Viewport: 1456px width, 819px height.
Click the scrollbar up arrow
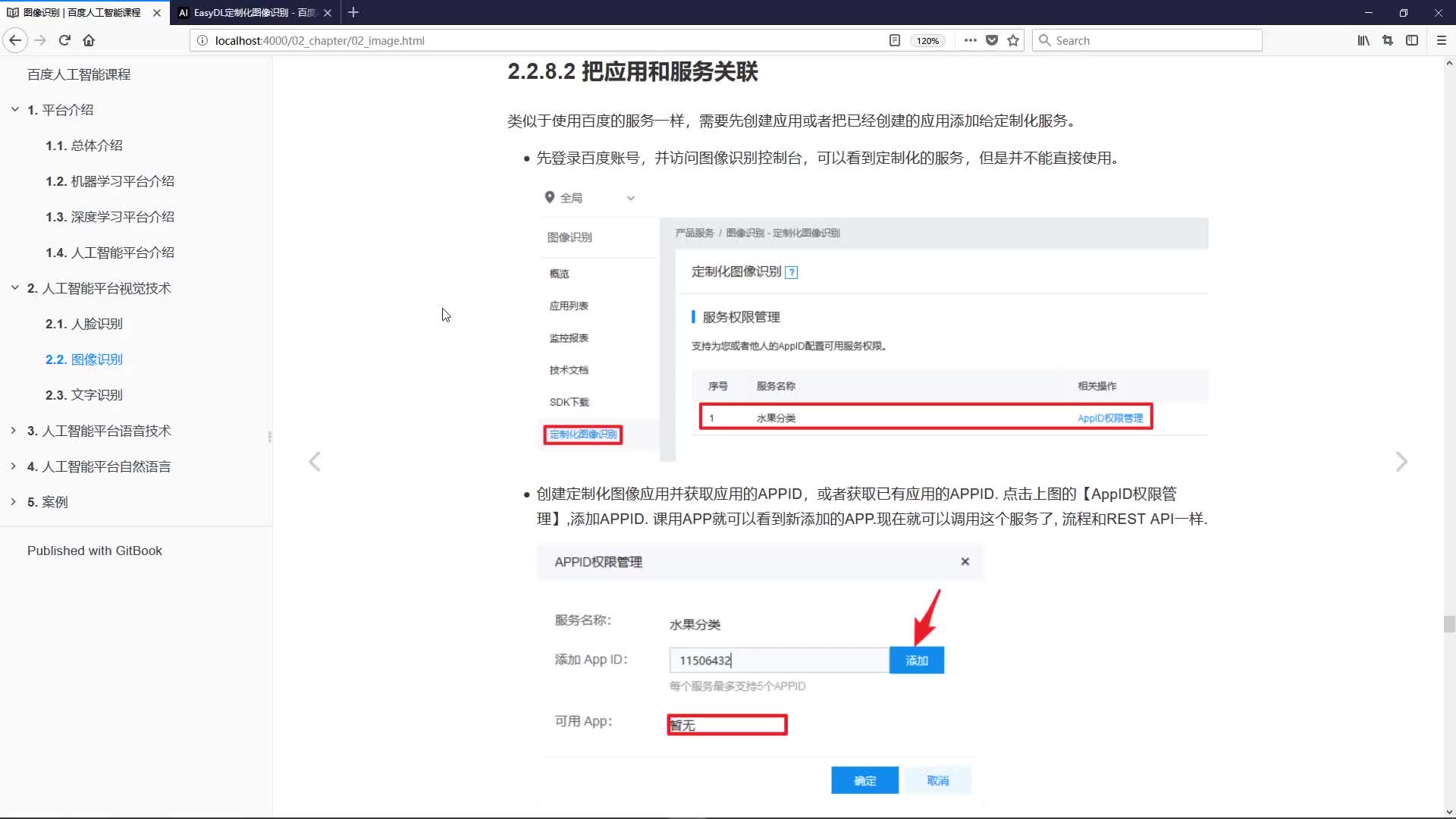click(1449, 64)
